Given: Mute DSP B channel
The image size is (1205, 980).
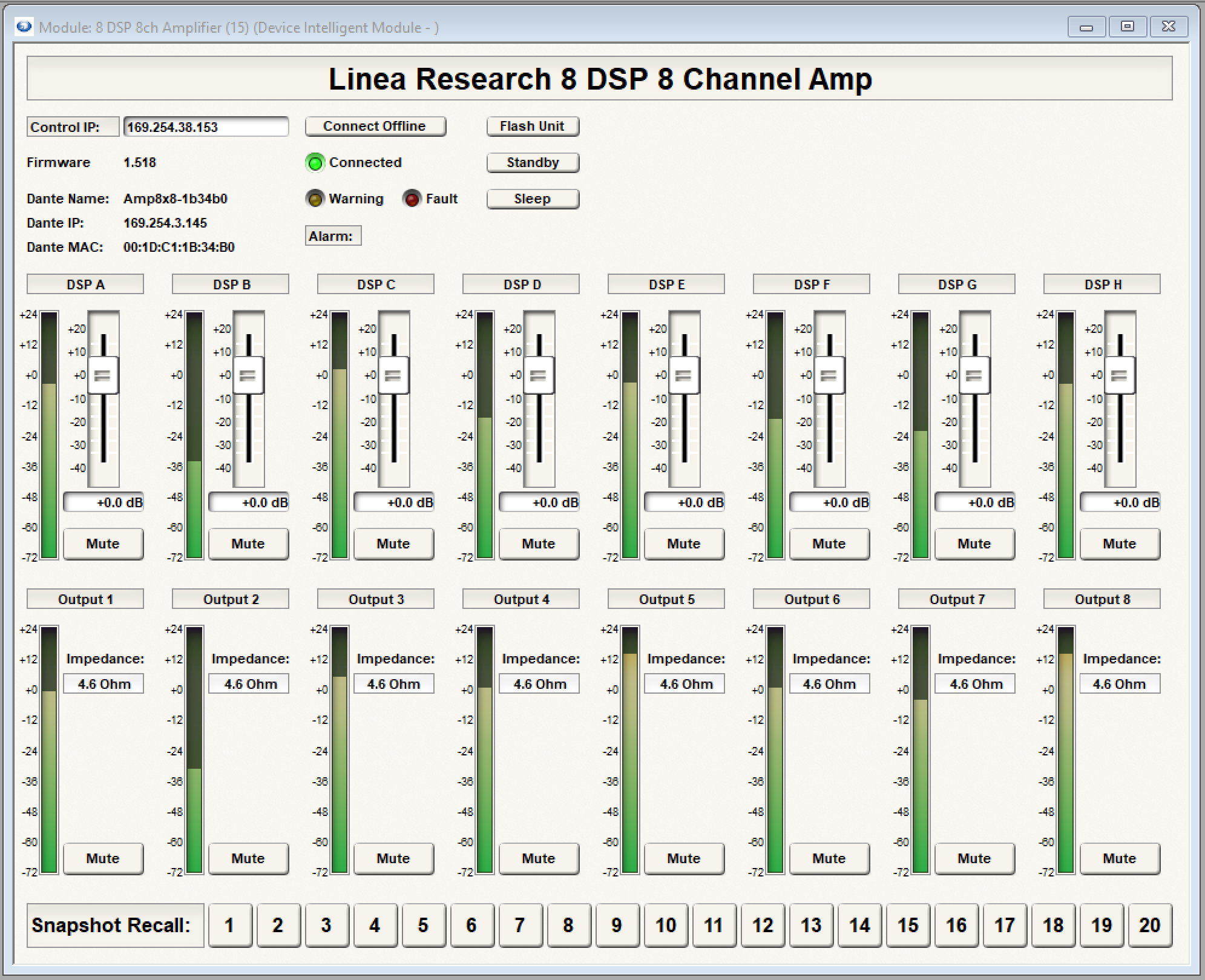Looking at the screenshot, I should tap(248, 544).
